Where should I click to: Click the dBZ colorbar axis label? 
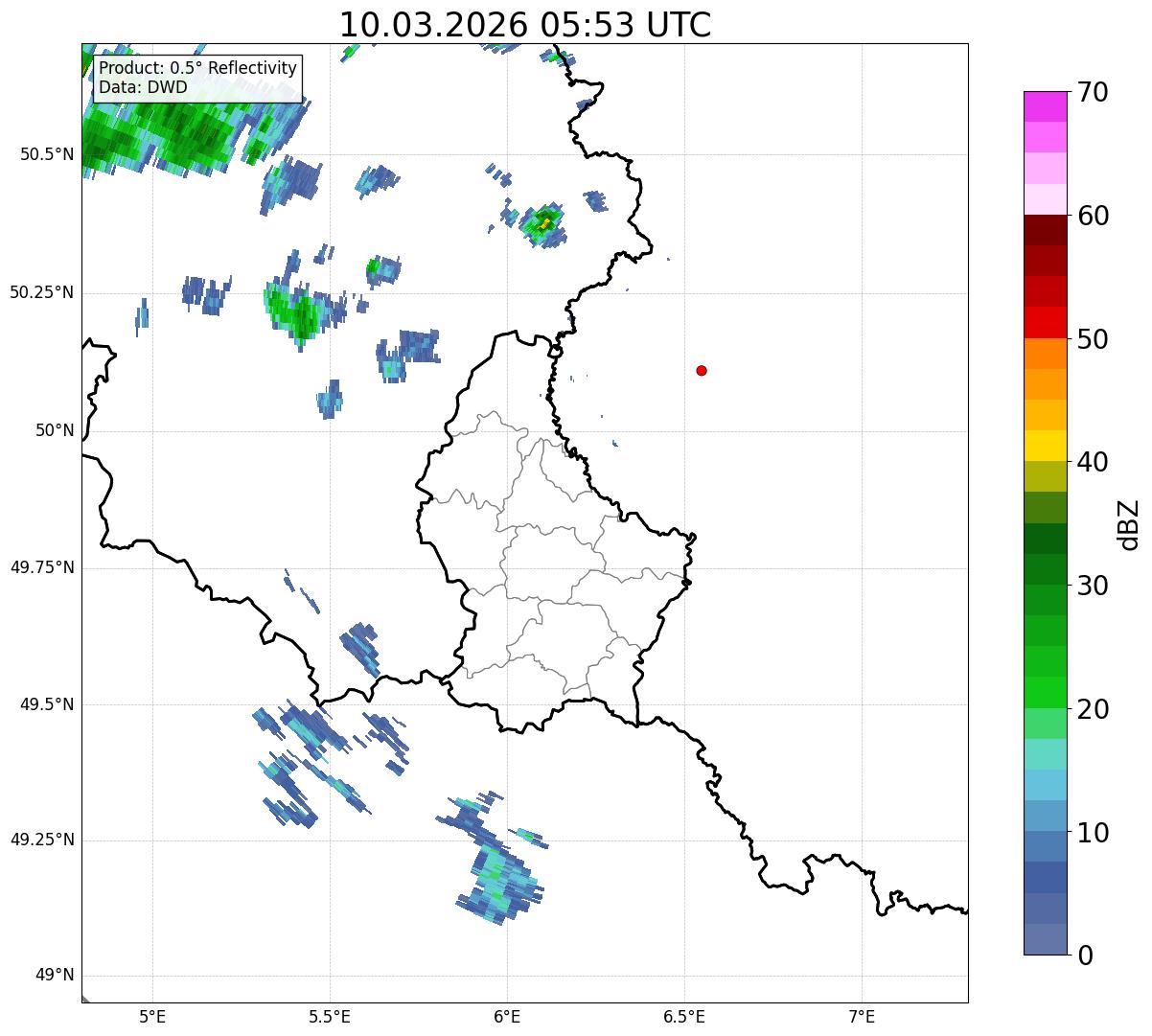(x=1129, y=523)
